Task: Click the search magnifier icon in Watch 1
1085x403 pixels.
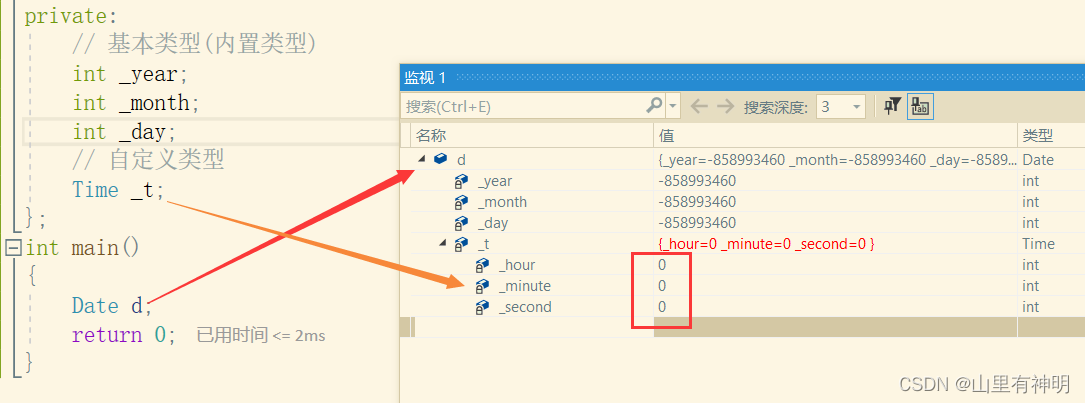Action: (x=653, y=106)
